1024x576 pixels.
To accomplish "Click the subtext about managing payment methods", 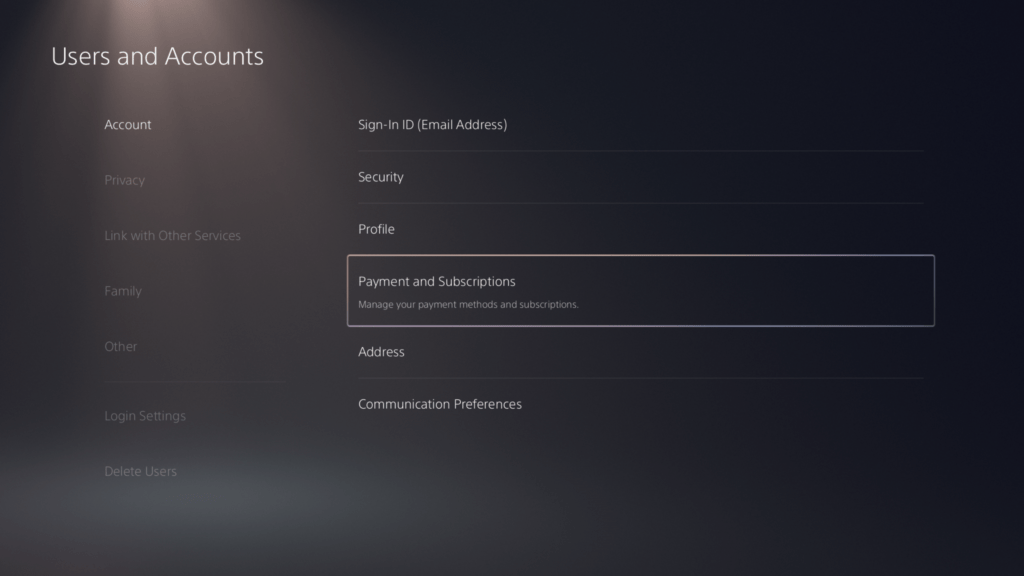I will pos(466,303).
